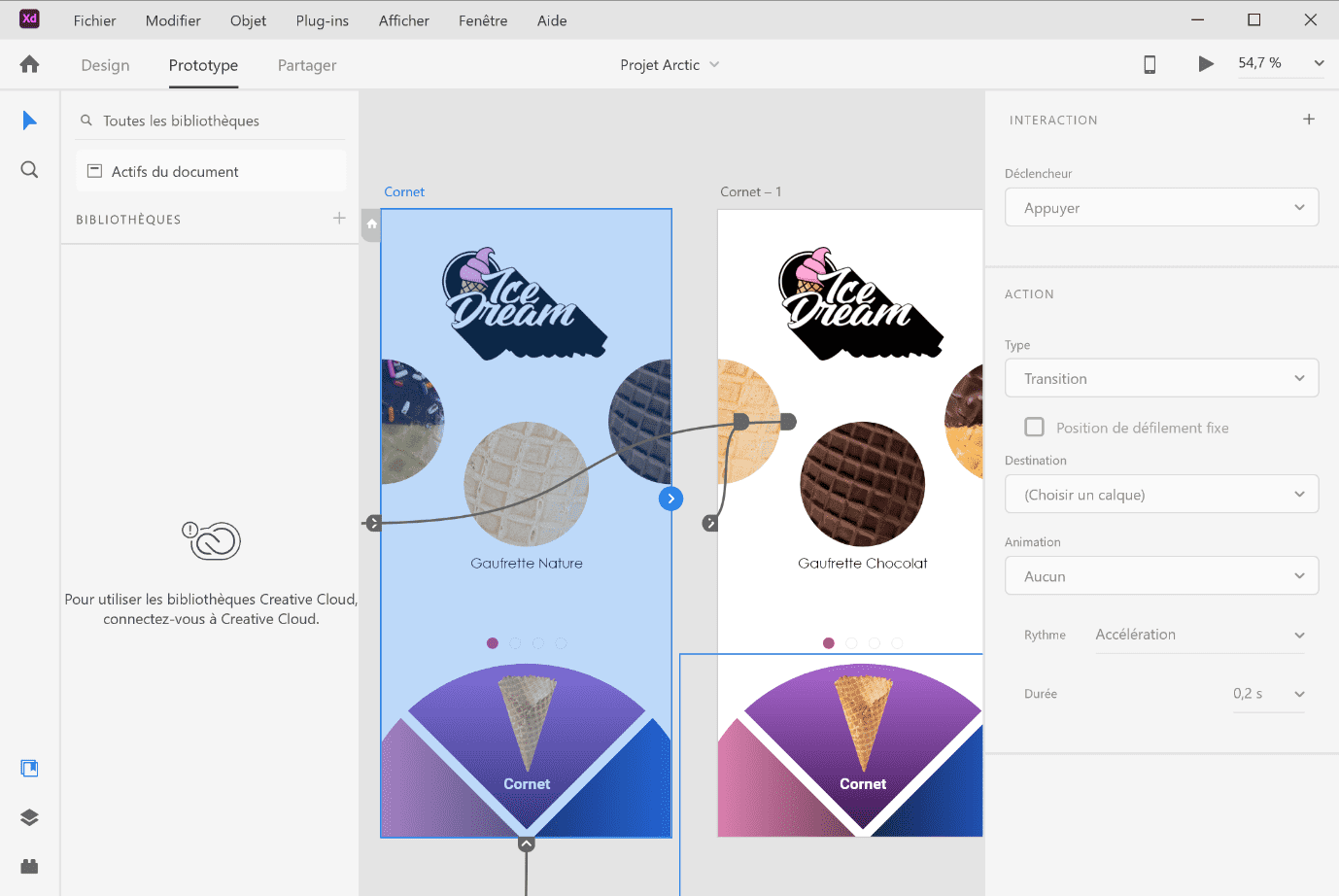Click the home flow marker on Cornet artboard

click(371, 224)
